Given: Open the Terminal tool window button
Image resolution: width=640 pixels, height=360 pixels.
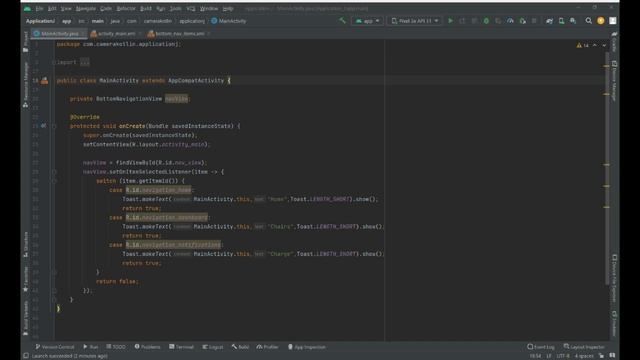Looking at the screenshot, I should (181, 347).
